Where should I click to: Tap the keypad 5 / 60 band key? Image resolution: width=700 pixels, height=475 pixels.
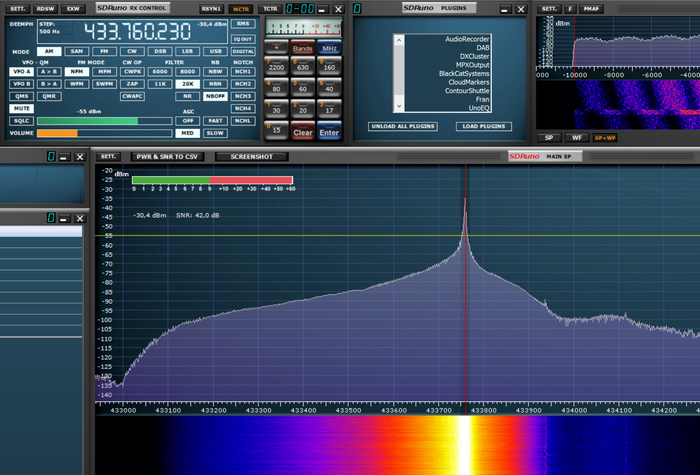pos(303,87)
